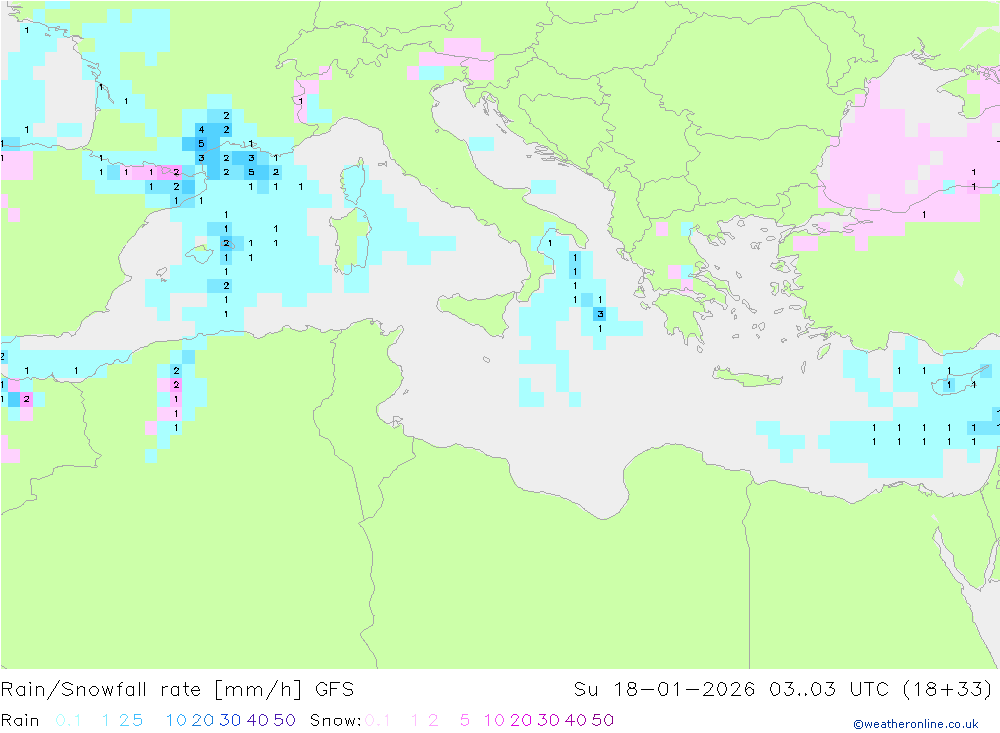Select the Snow legend value 5
Image resolution: width=1000 pixels, height=733 pixels.
465,720
